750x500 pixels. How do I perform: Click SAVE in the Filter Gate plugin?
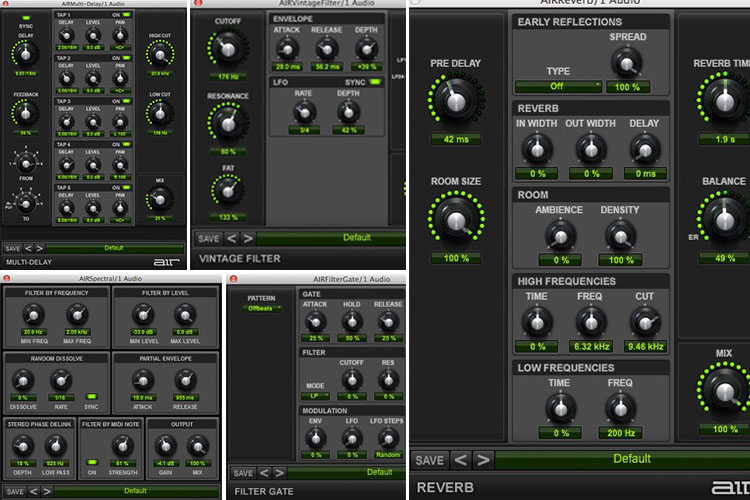pyautogui.click(x=243, y=473)
